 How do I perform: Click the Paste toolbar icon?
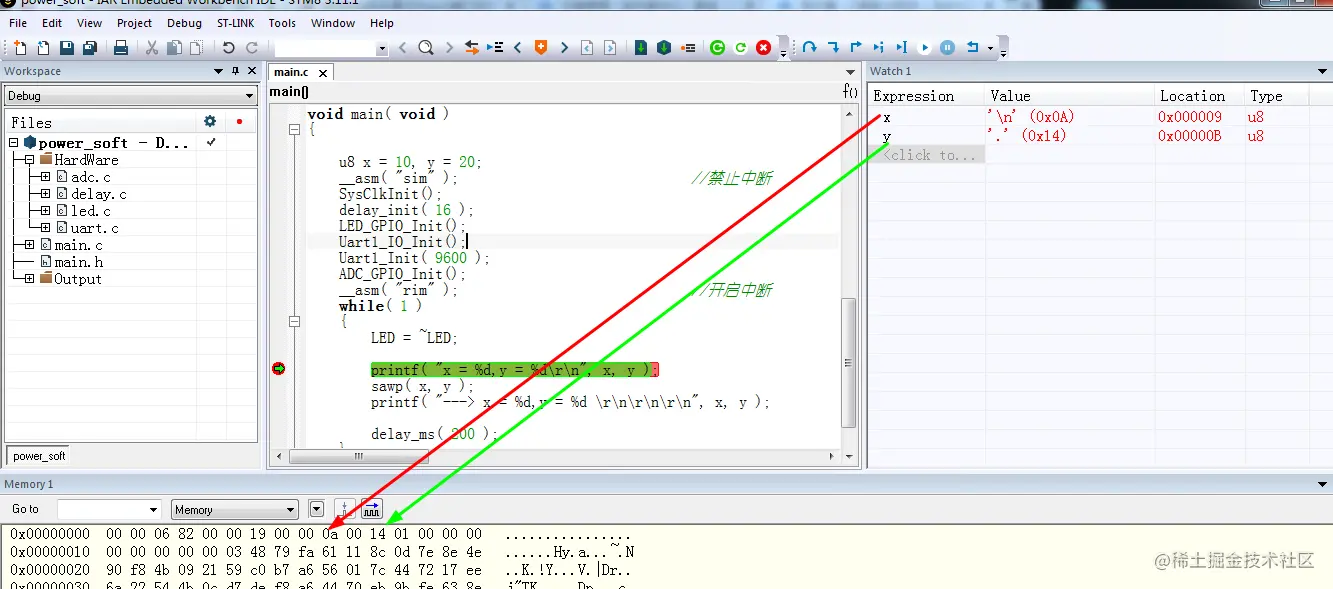[x=196, y=48]
